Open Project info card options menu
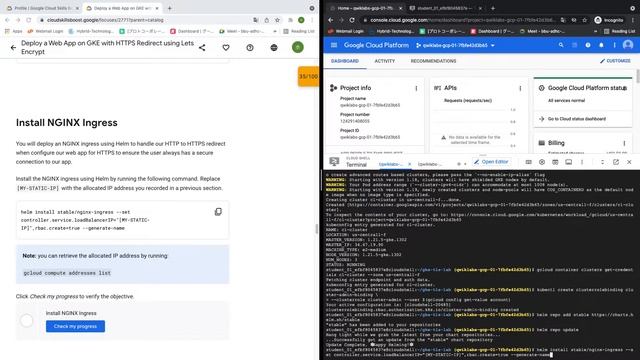The image size is (640, 360). point(416,88)
